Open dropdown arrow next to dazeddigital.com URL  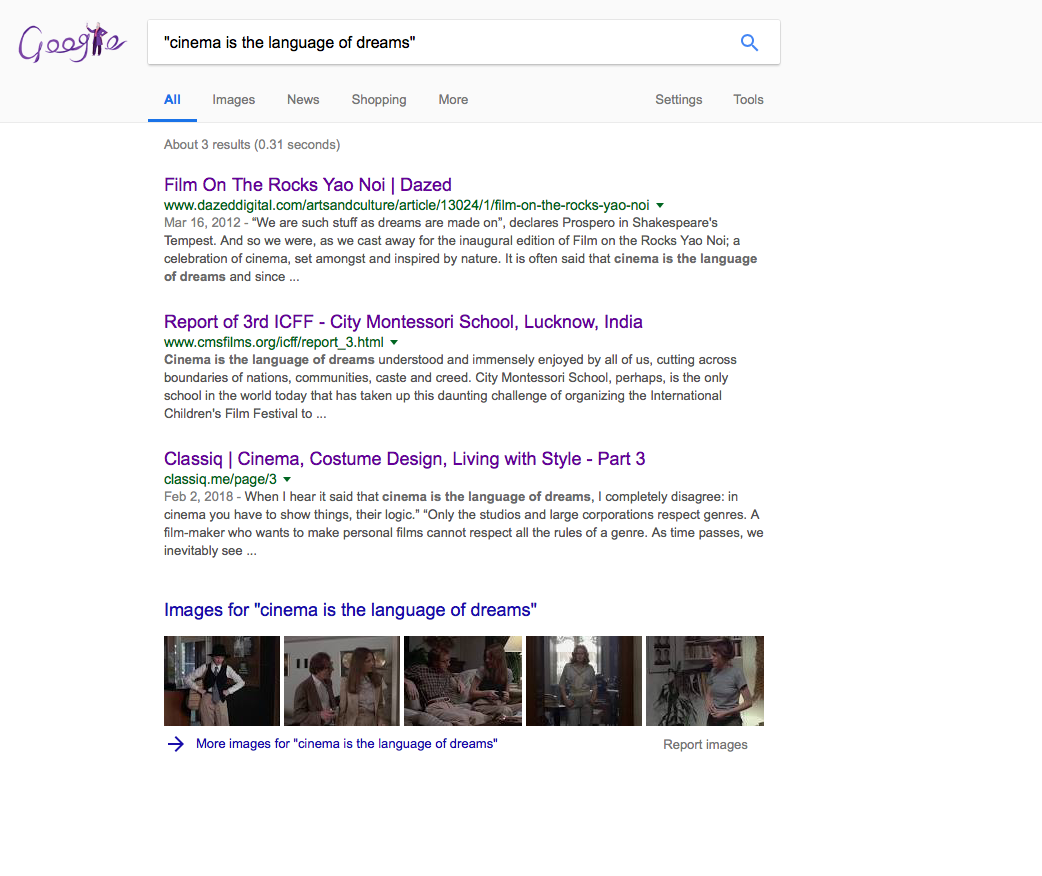pos(660,205)
